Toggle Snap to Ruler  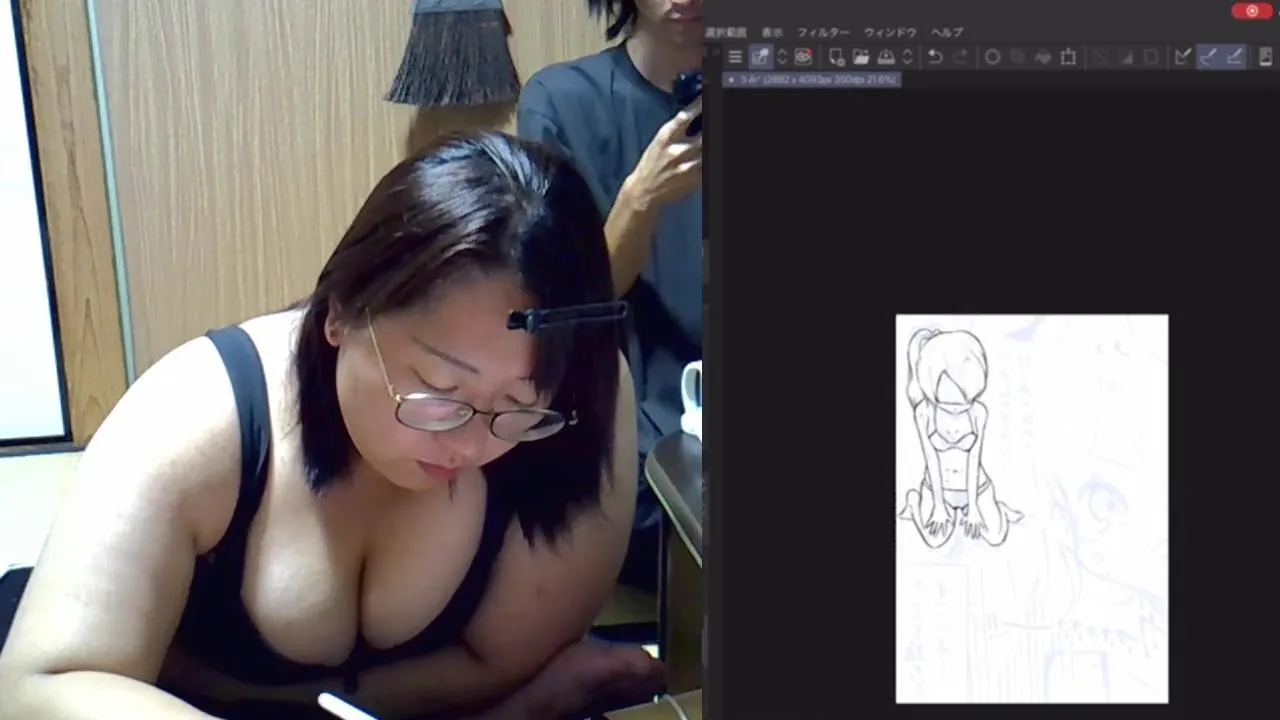(x=1183, y=57)
